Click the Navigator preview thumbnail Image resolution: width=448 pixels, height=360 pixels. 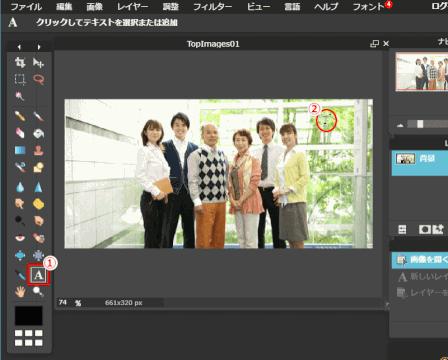(x=422, y=72)
